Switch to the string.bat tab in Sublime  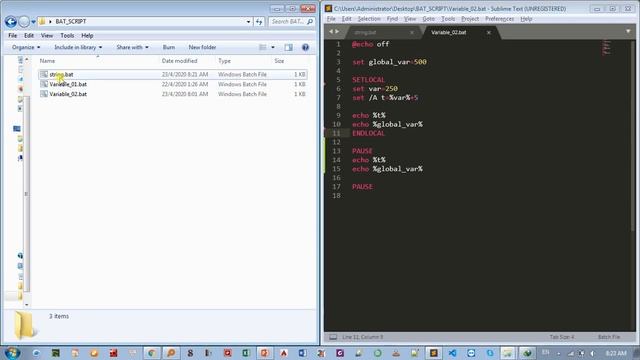[x=381, y=32]
